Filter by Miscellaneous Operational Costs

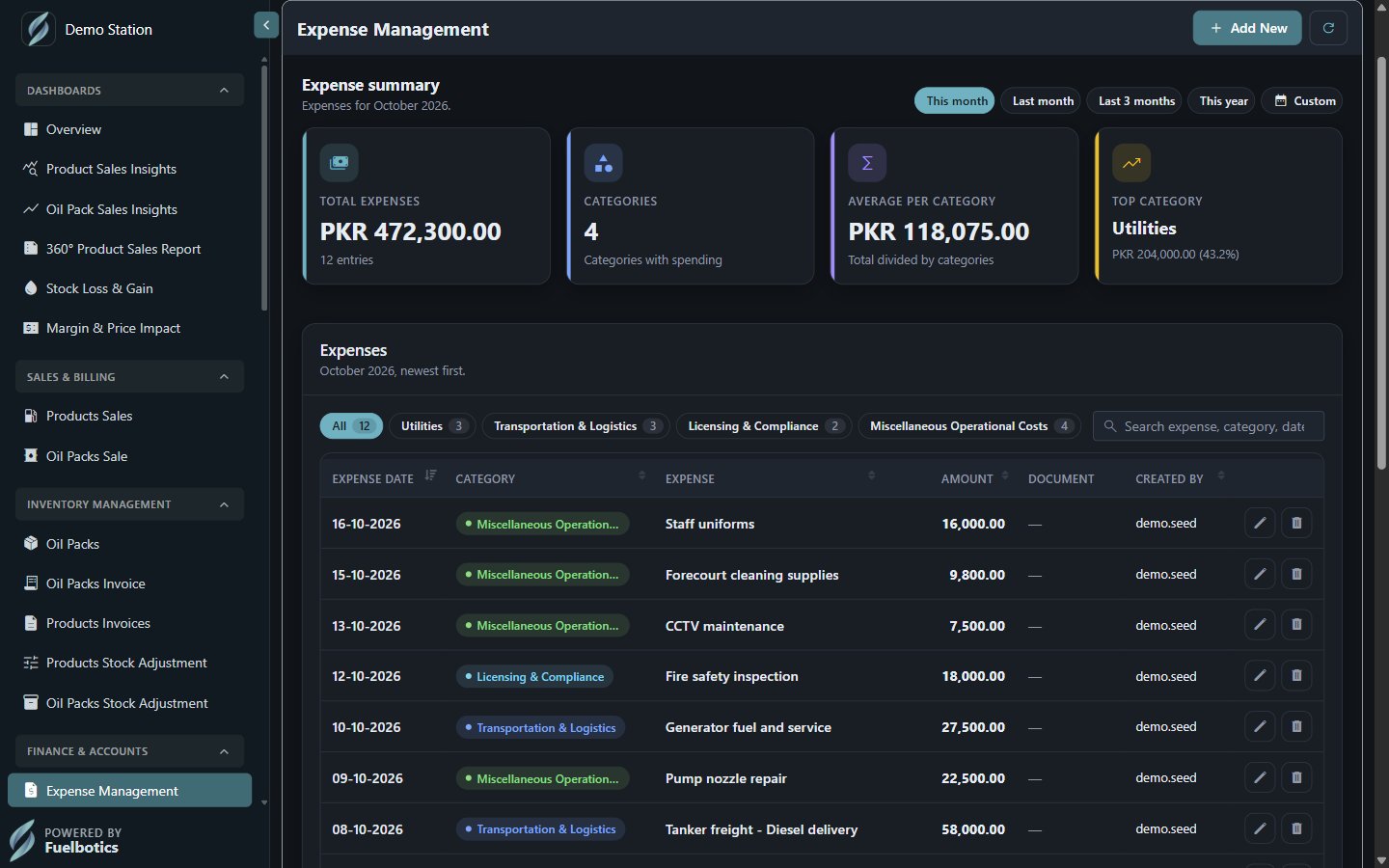(x=969, y=425)
